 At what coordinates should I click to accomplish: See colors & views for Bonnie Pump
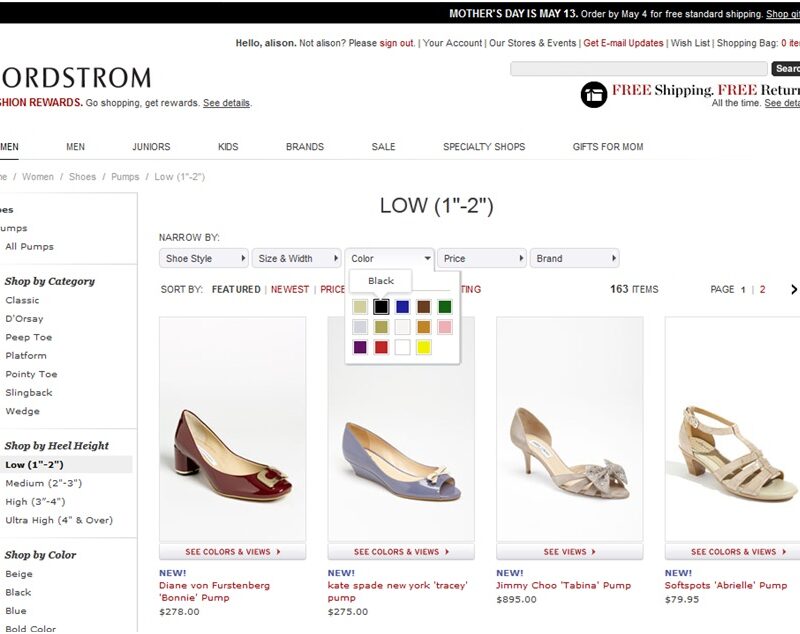pyautogui.click(x=233, y=552)
